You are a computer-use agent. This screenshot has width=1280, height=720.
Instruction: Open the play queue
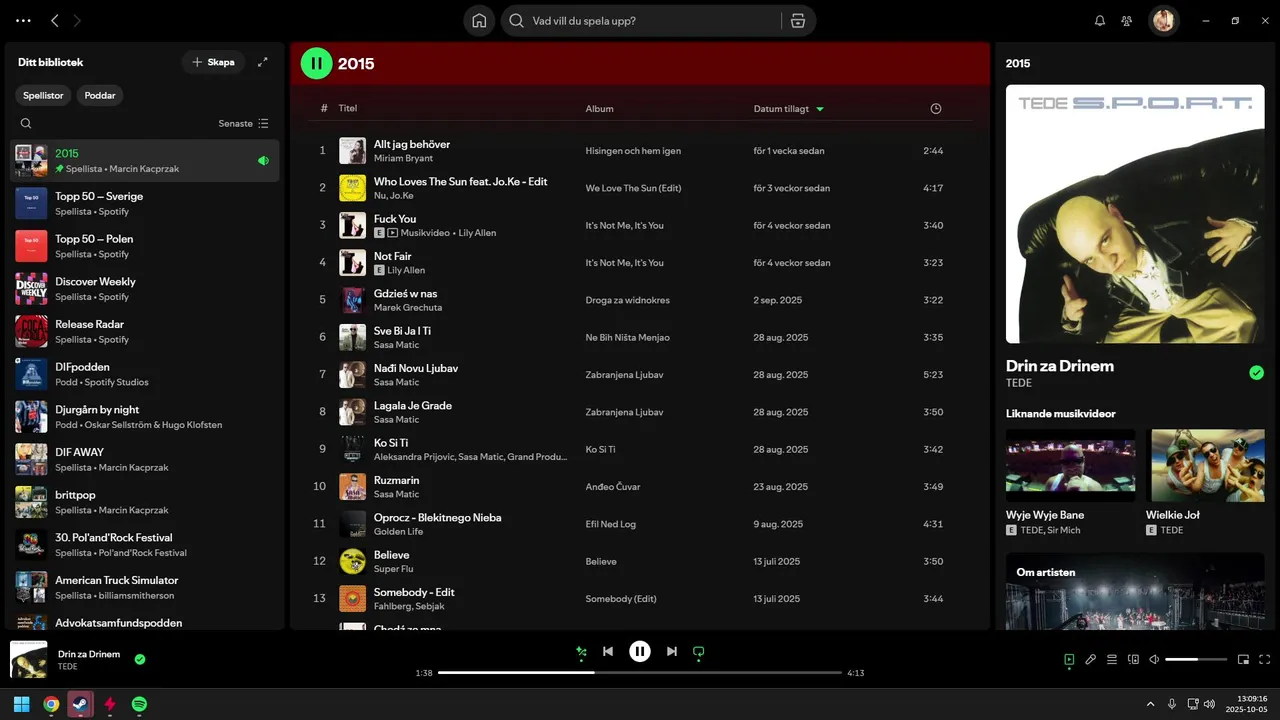tap(1112, 660)
